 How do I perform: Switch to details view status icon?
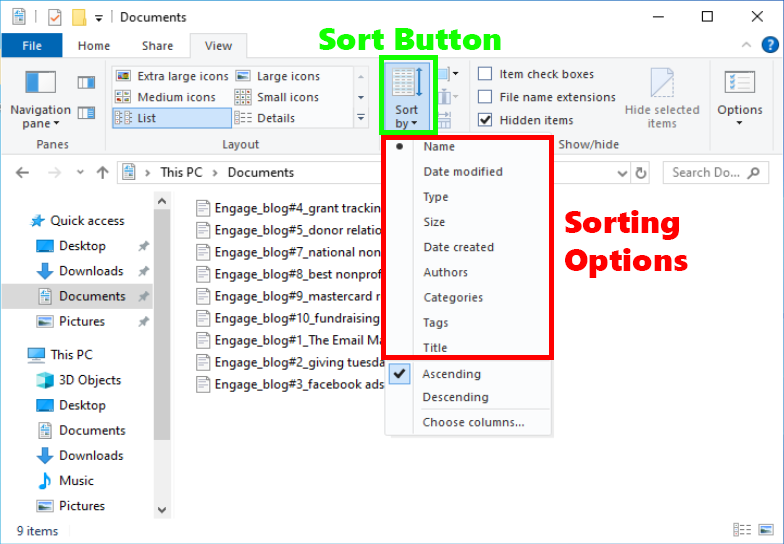[742, 530]
